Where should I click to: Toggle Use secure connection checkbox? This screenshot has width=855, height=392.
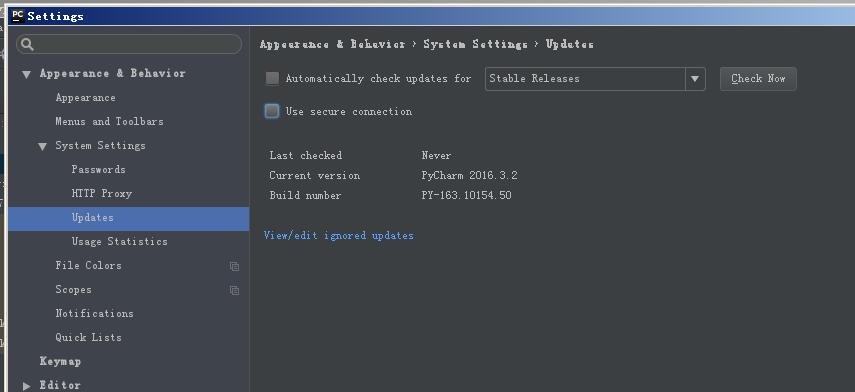click(x=272, y=111)
